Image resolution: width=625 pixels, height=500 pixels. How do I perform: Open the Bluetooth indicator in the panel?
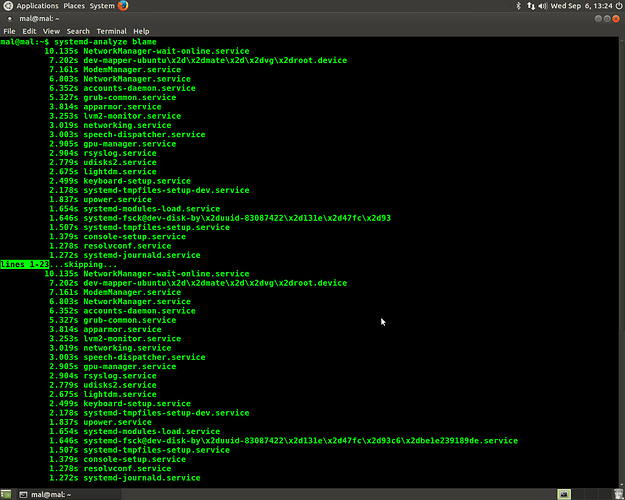coord(518,6)
